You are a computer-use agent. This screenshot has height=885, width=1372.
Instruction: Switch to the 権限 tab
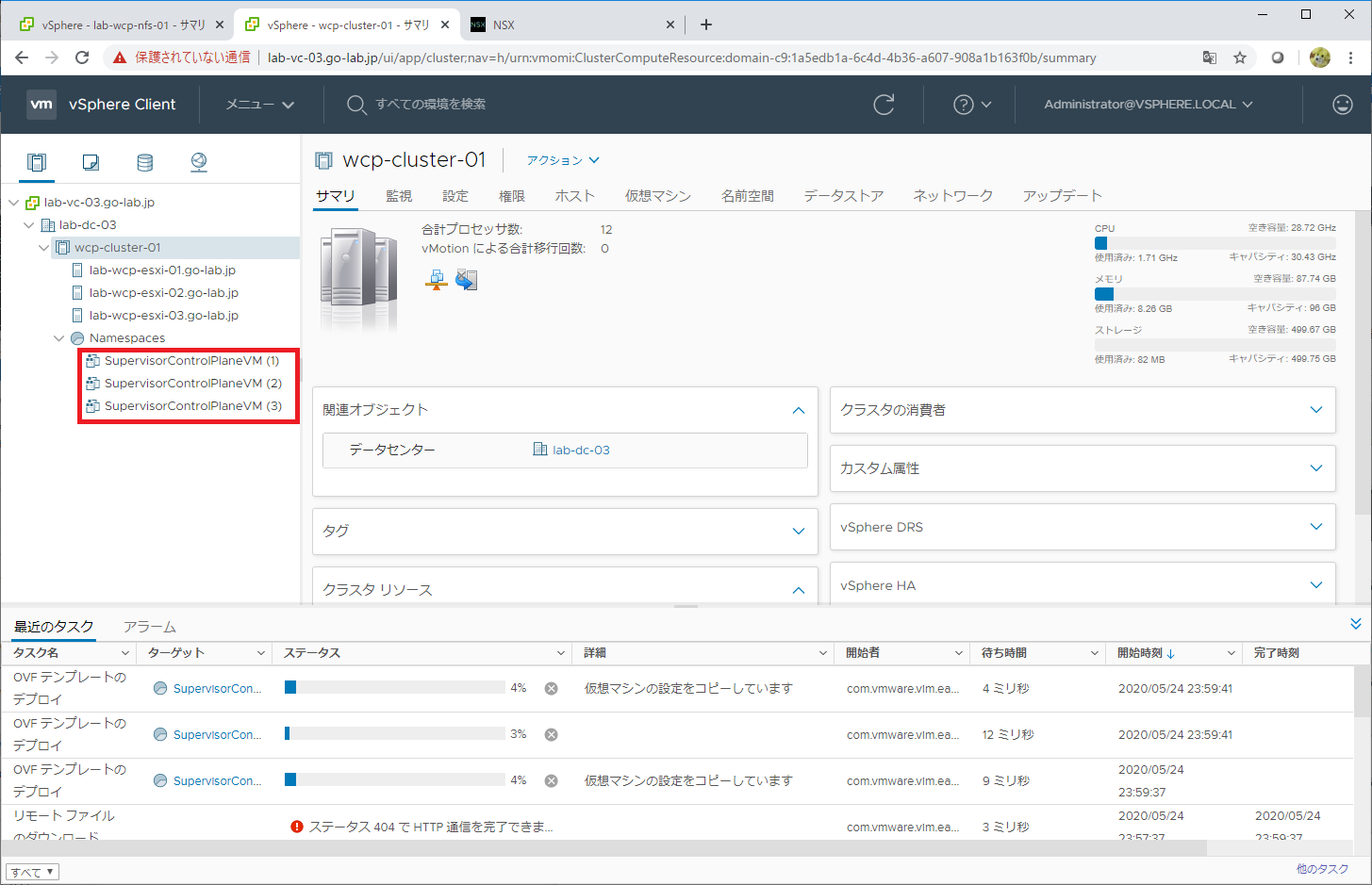click(512, 196)
